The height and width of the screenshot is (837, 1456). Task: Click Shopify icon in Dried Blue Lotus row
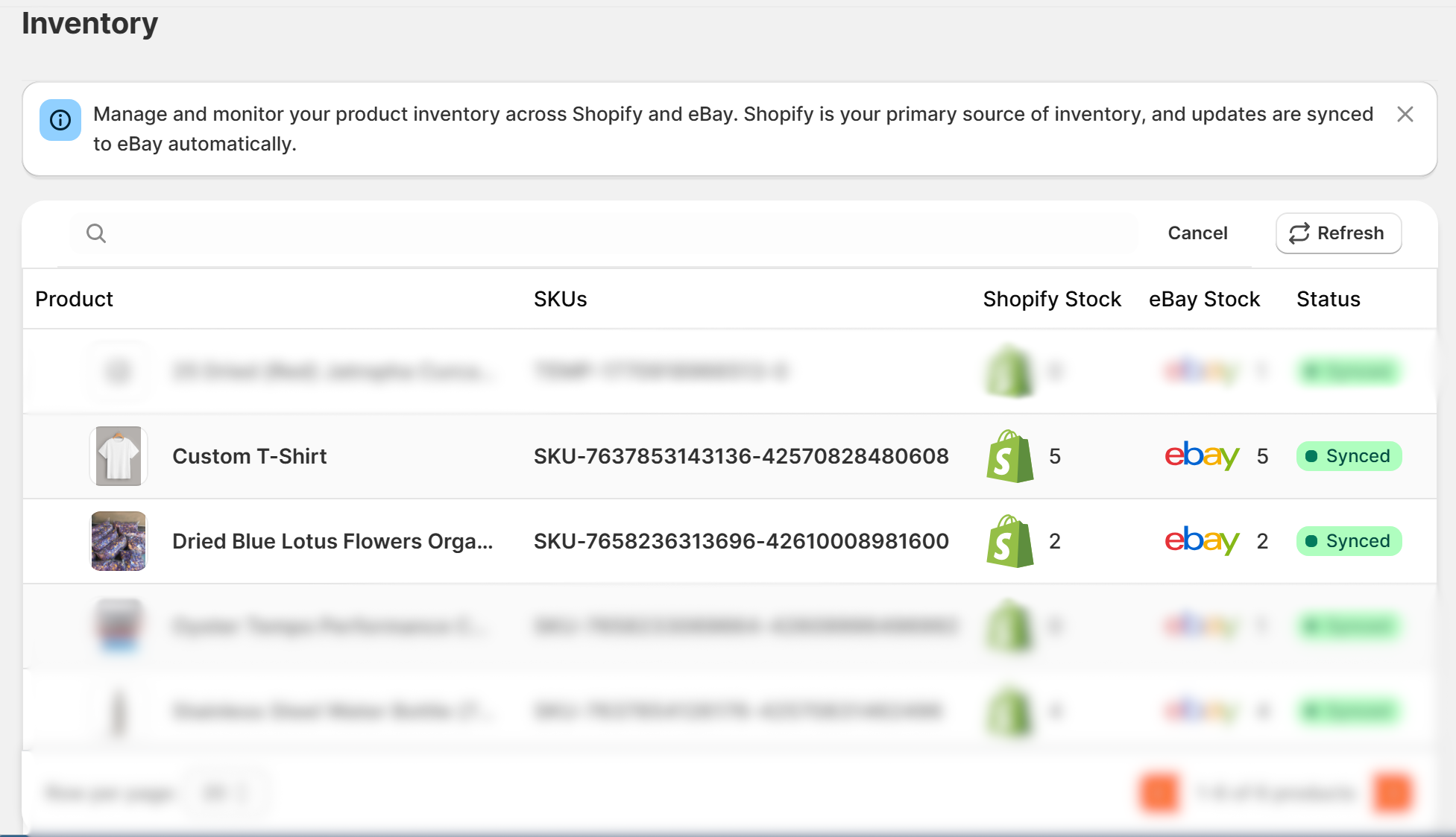tap(1009, 541)
